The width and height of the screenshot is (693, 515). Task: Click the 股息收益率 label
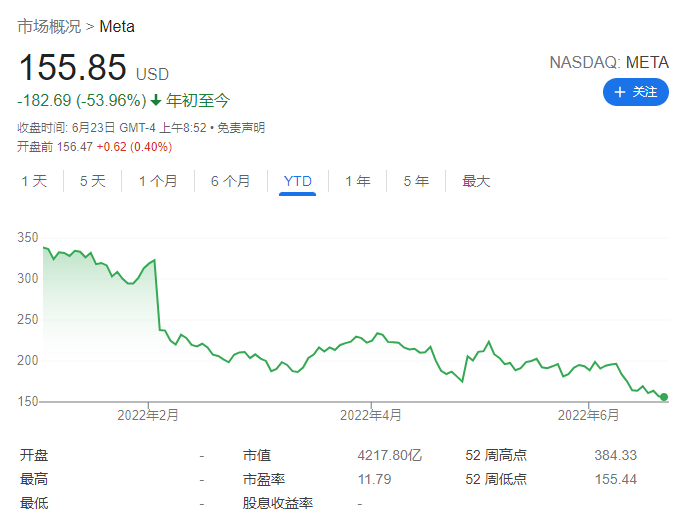278,503
